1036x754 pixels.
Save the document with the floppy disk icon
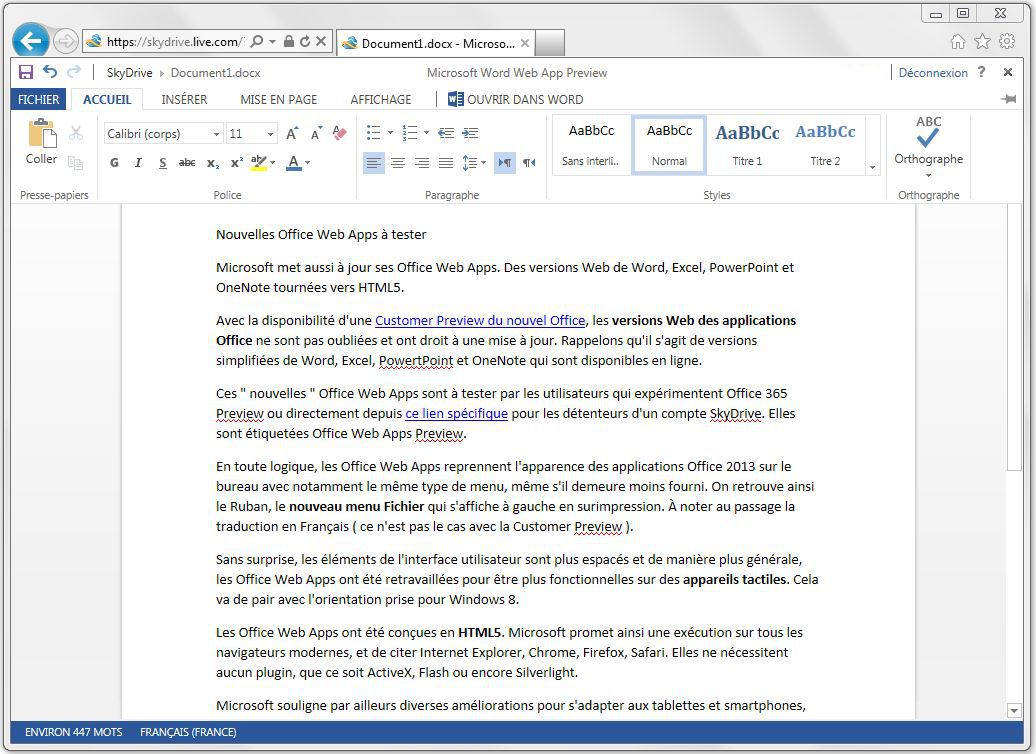coord(26,72)
